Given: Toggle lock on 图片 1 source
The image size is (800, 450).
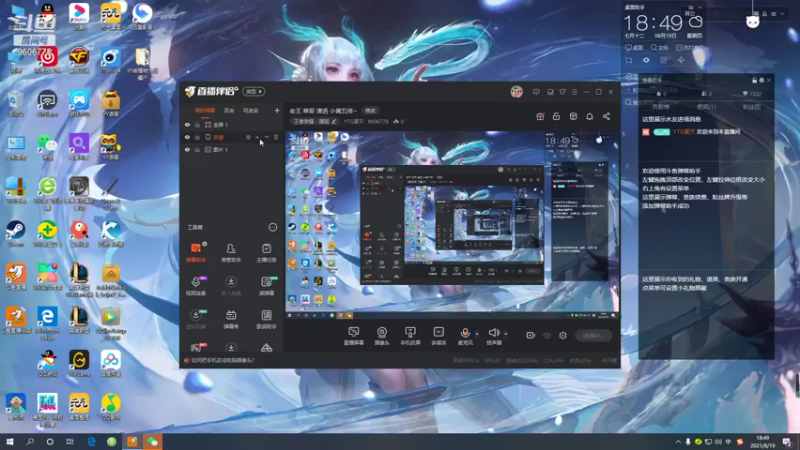Looking at the screenshot, I should tap(197, 149).
